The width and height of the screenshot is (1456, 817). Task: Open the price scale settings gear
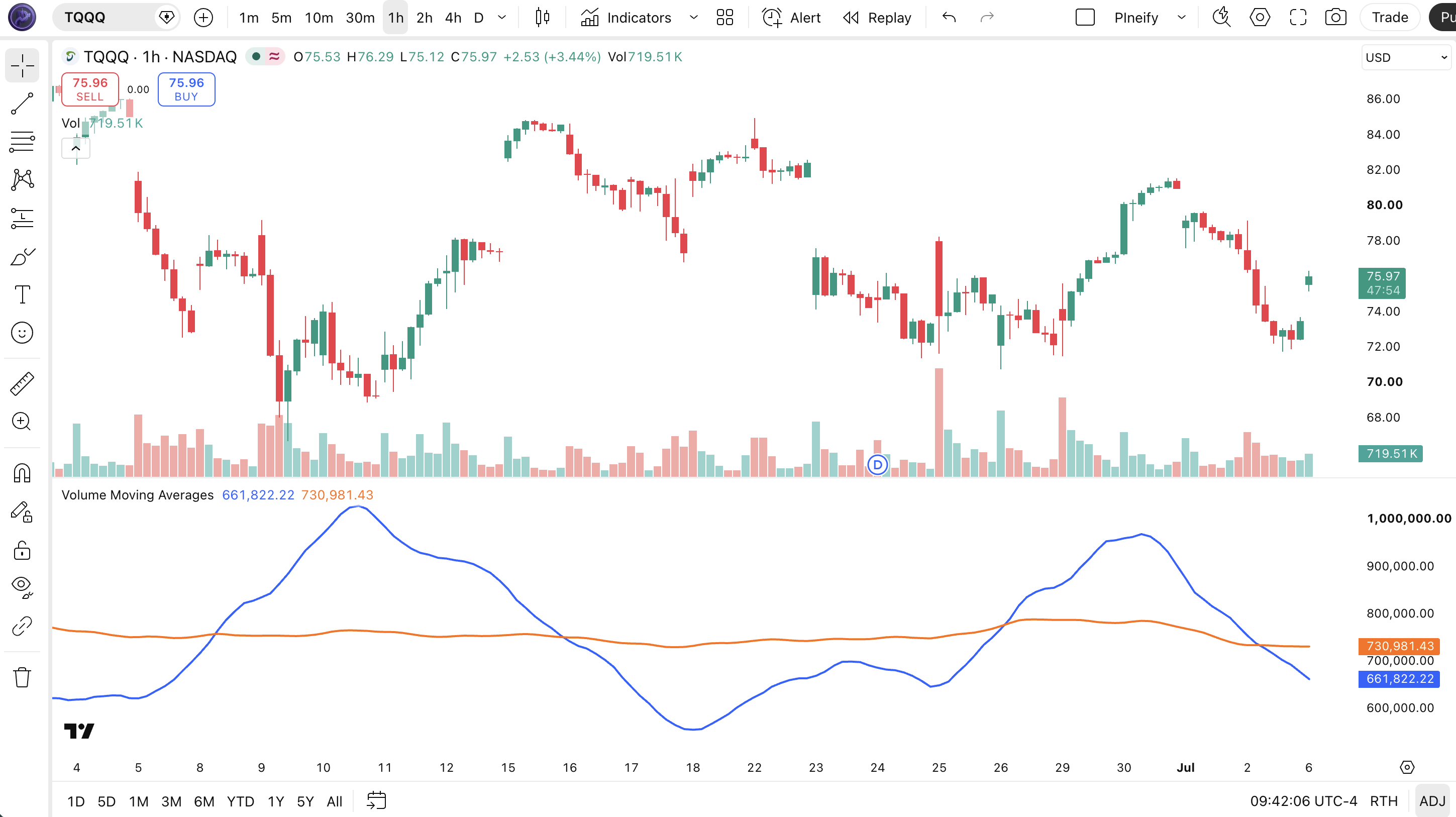(1407, 767)
